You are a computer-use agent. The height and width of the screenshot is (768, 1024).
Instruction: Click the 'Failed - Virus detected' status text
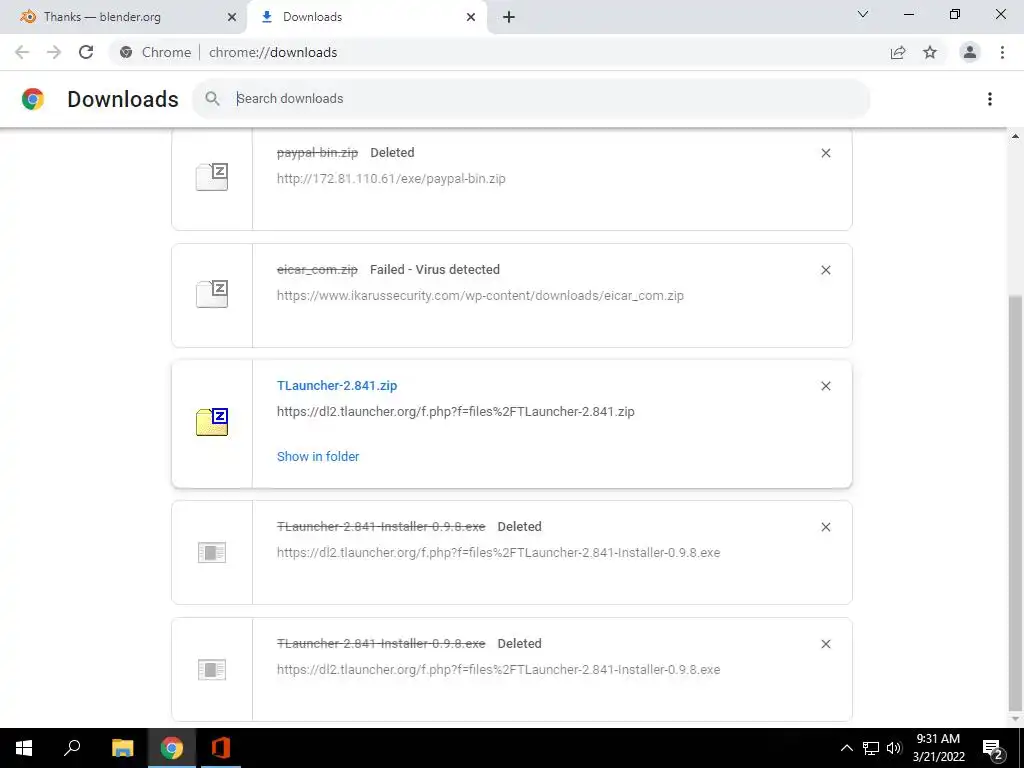(x=435, y=270)
